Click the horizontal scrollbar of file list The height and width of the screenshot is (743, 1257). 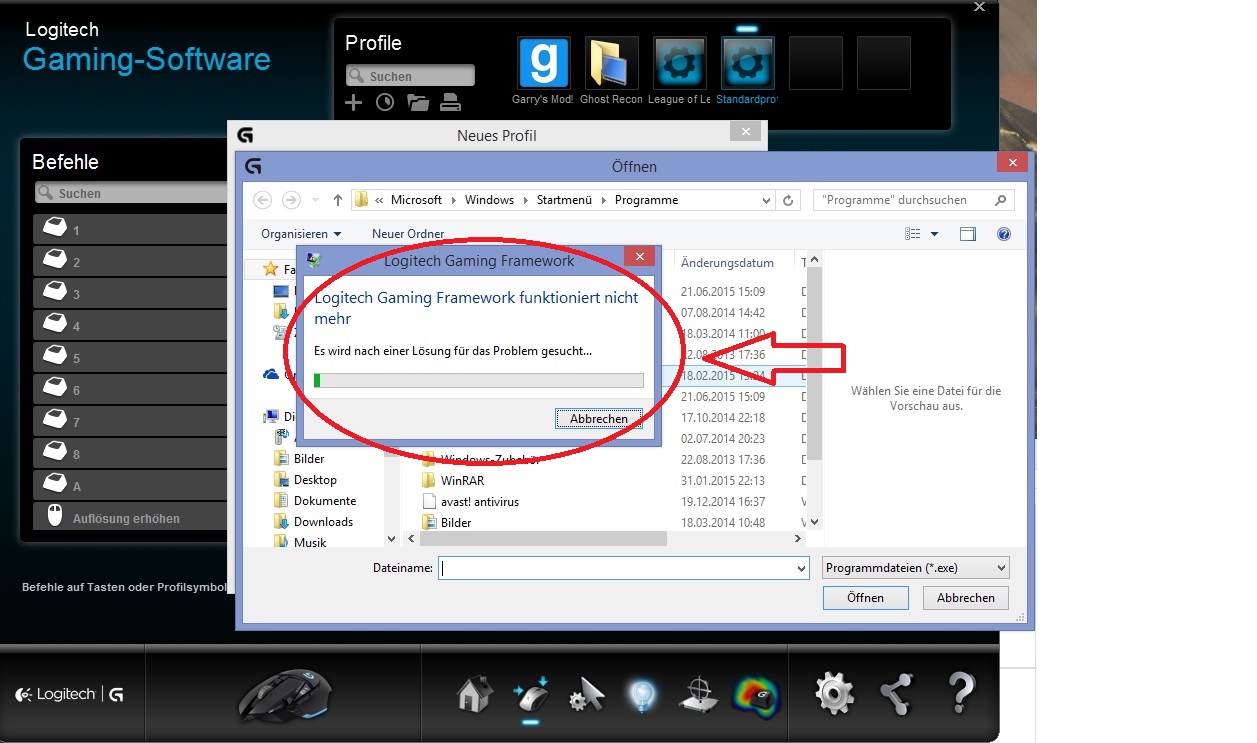603,538
